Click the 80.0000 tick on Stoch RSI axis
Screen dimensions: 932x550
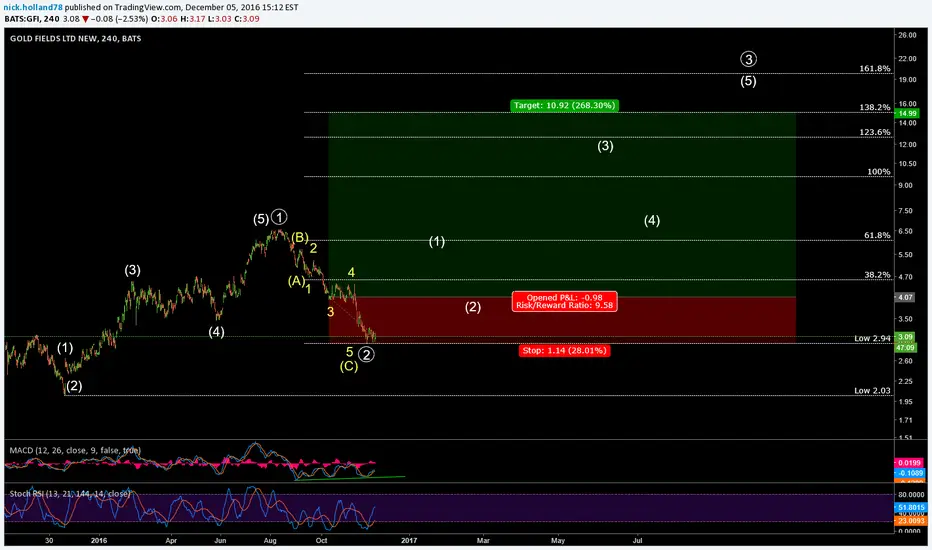point(911,494)
